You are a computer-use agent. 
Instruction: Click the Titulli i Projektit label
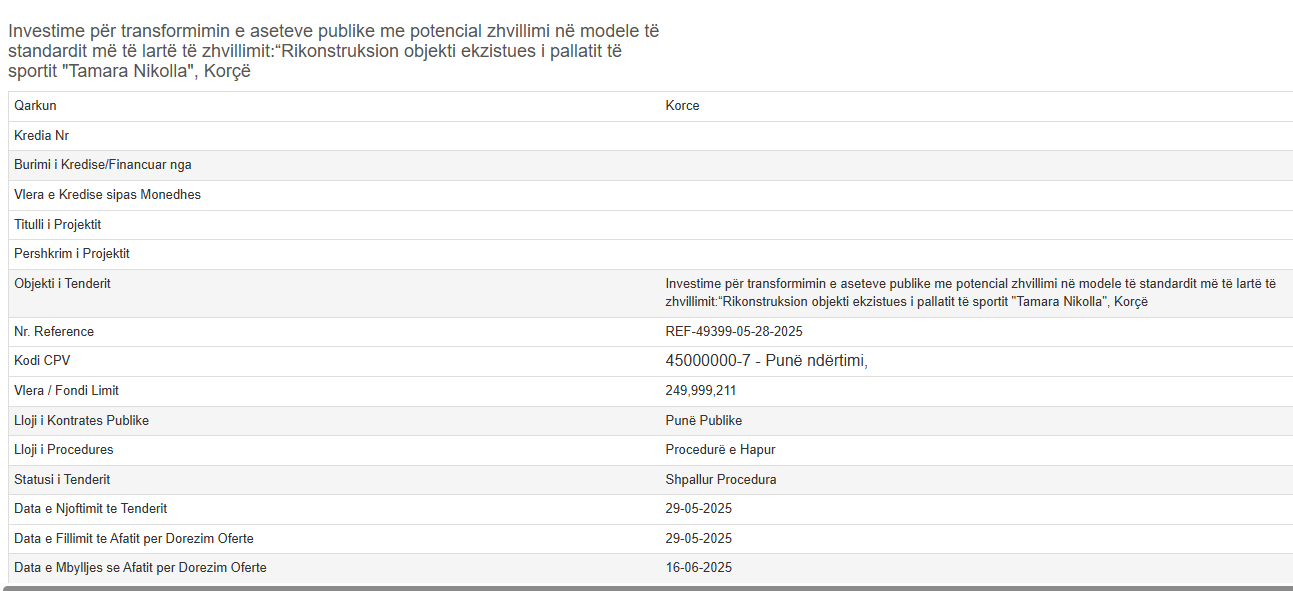click(x=57, y=225)
